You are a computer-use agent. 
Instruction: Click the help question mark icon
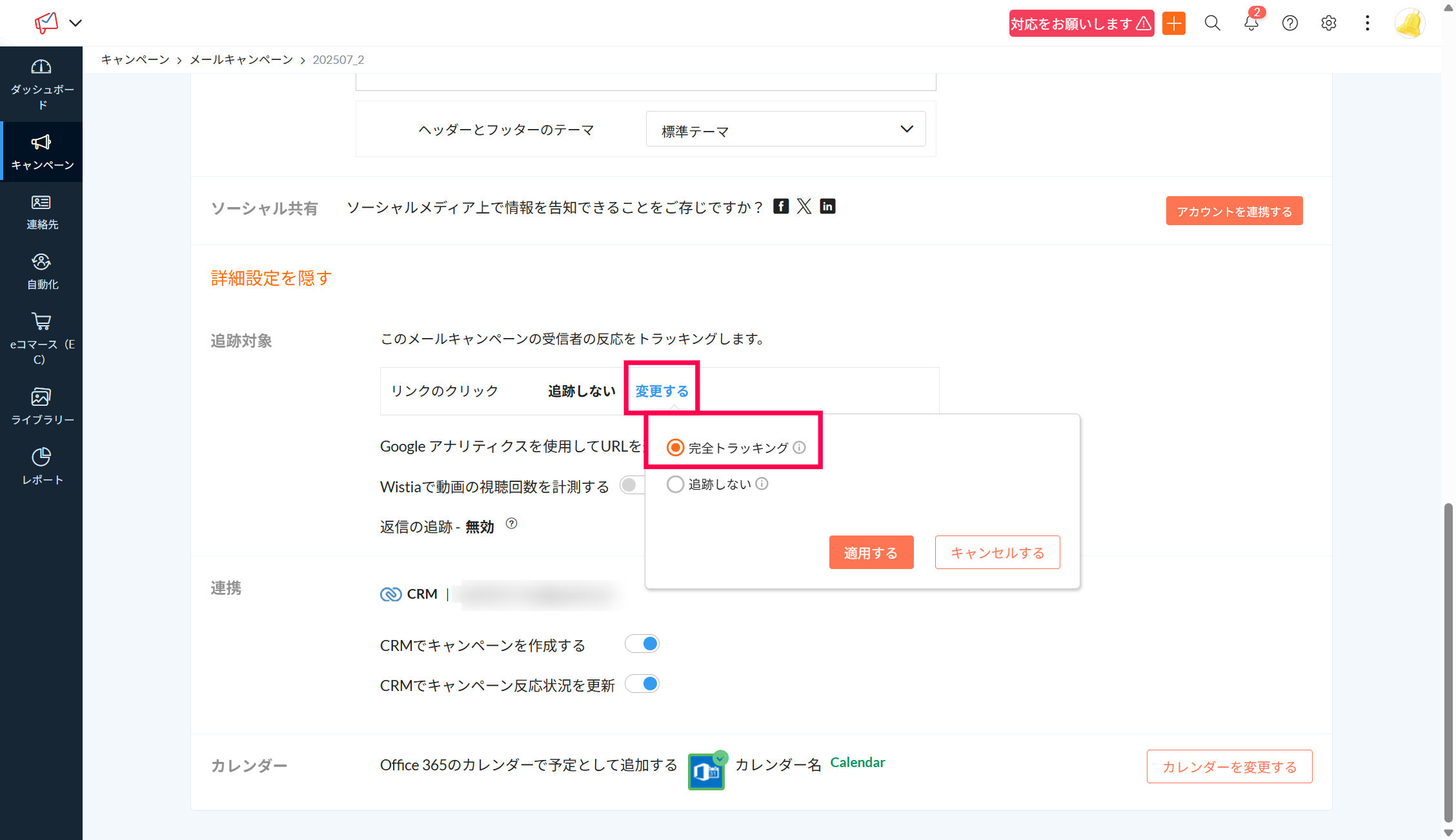[x=1289, y=23]
